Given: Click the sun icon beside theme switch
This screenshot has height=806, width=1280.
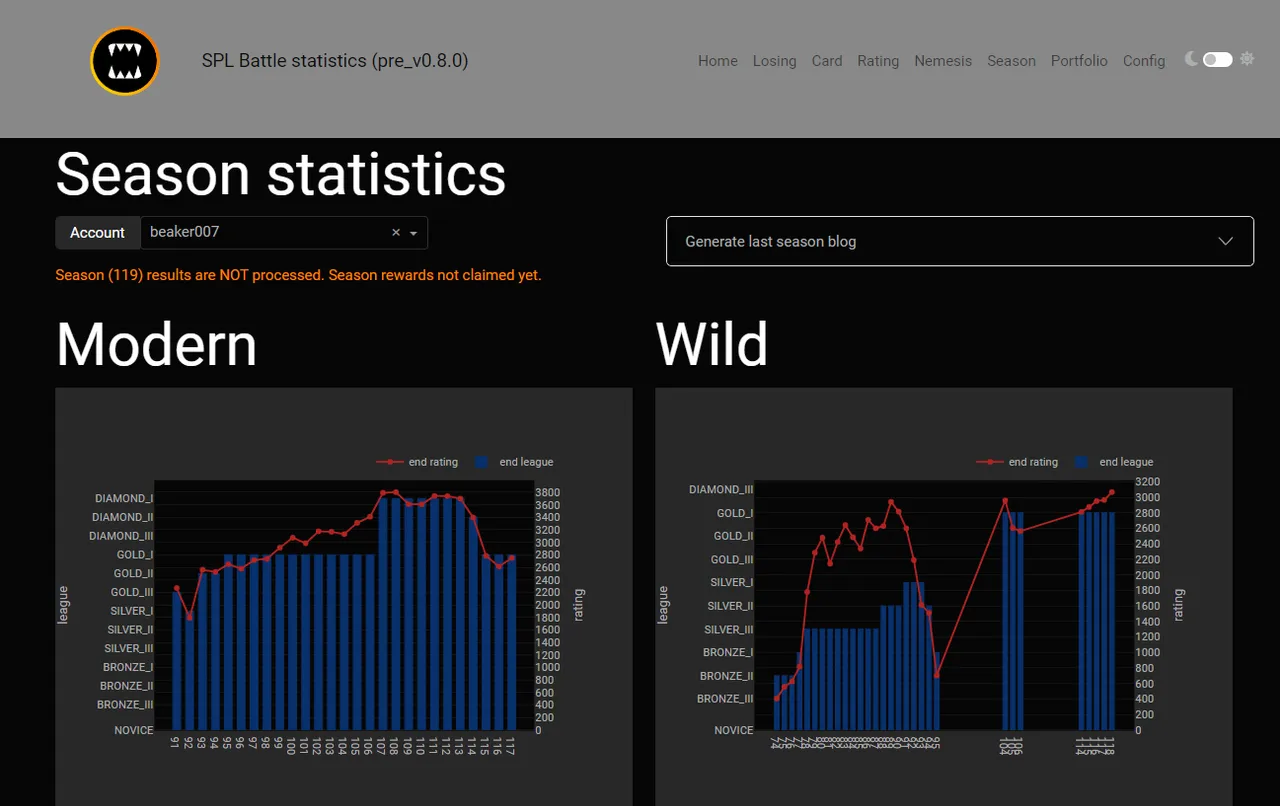Looking at the screenshot, I should coord(1247,59).
